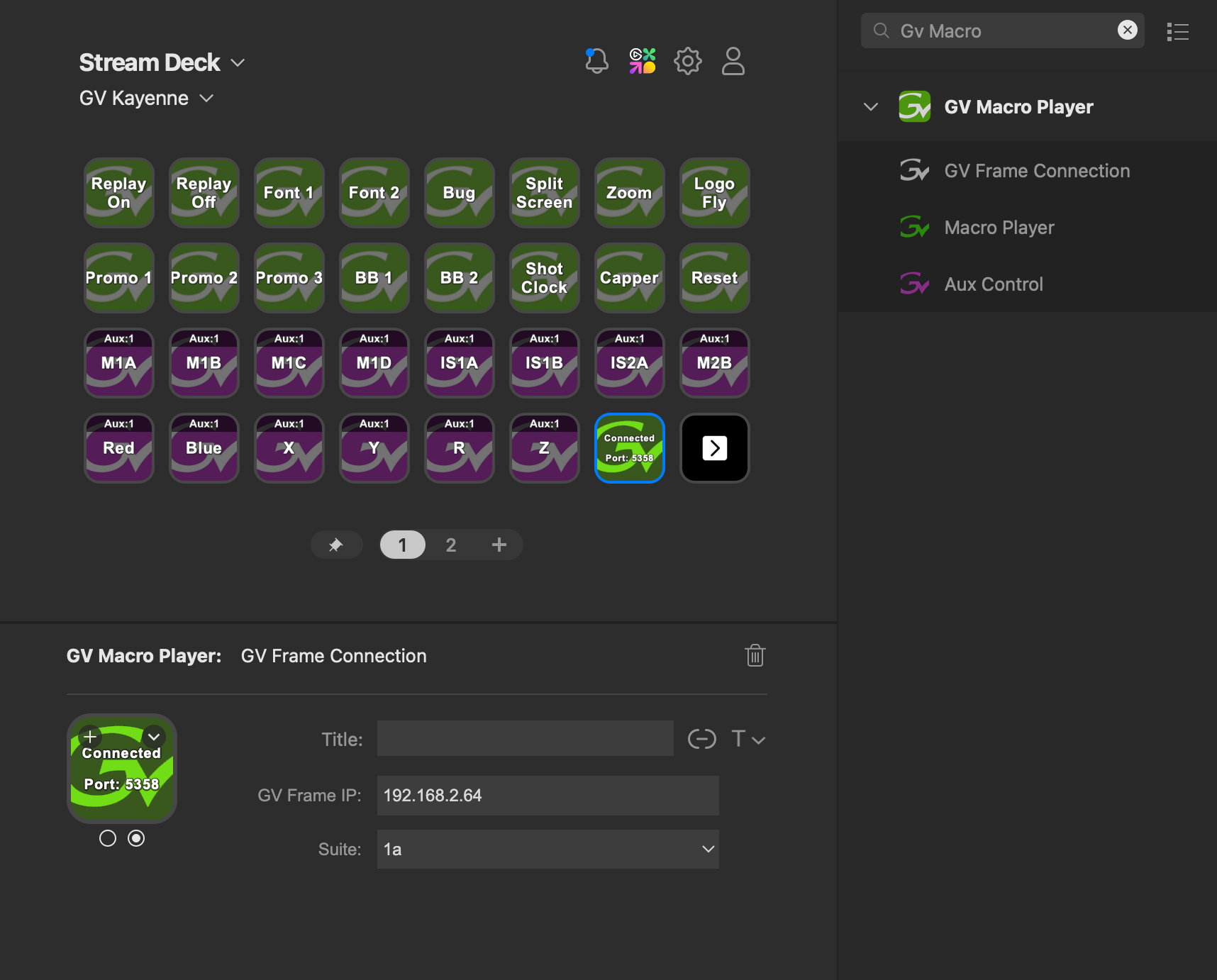
Task: Select the Aux:1 IS1B key
Action: pos(545,363)
